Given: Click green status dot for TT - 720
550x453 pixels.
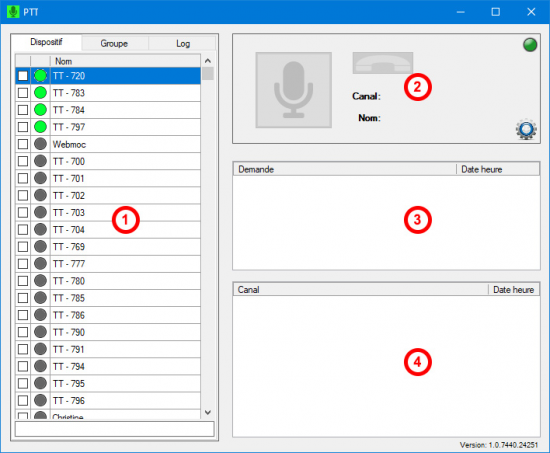Looking at the screenshot, I should (40, 76).
